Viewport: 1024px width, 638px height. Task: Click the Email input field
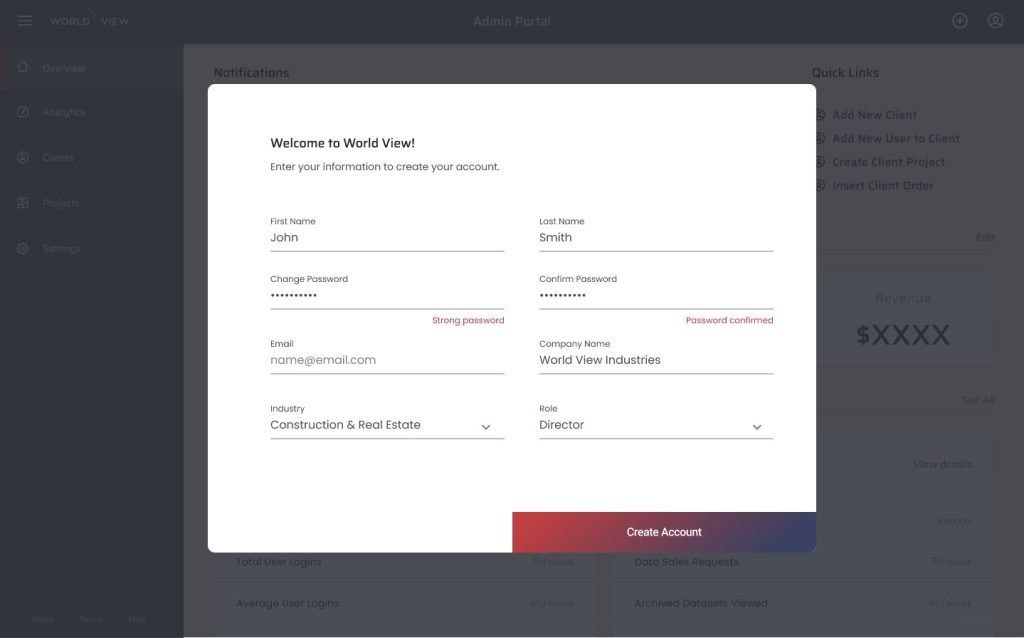click(387, 360)
